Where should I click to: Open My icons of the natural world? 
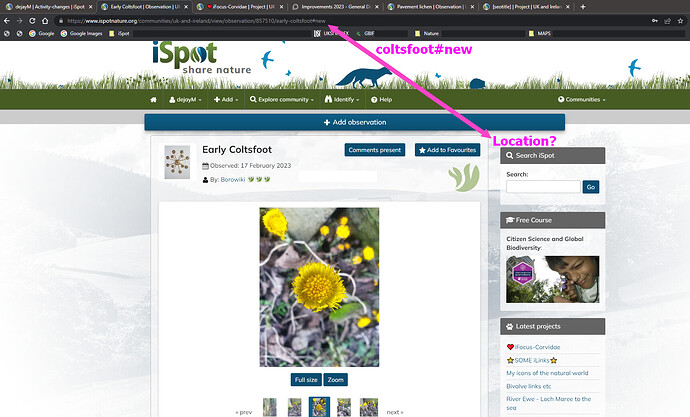[547, 373]
